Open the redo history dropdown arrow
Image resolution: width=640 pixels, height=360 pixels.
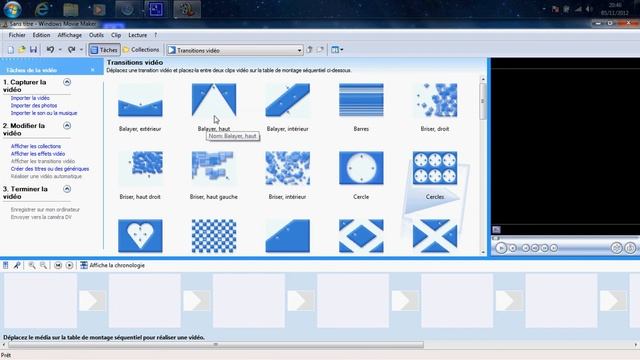[81, 50]
